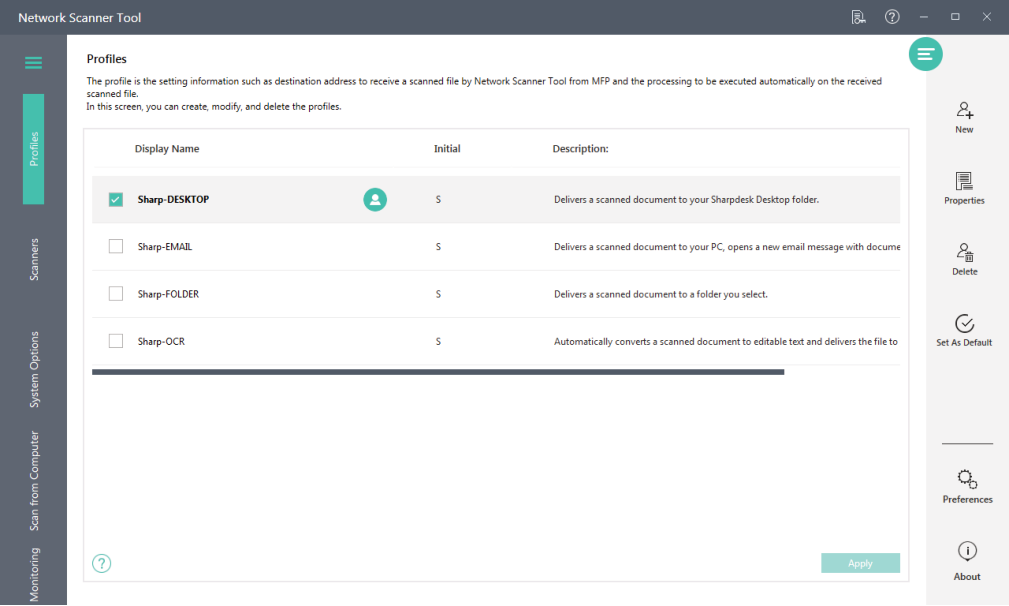Click the initial S in Sharp-EMAIL row
1009x606 pixels.
tap(438, 246)
